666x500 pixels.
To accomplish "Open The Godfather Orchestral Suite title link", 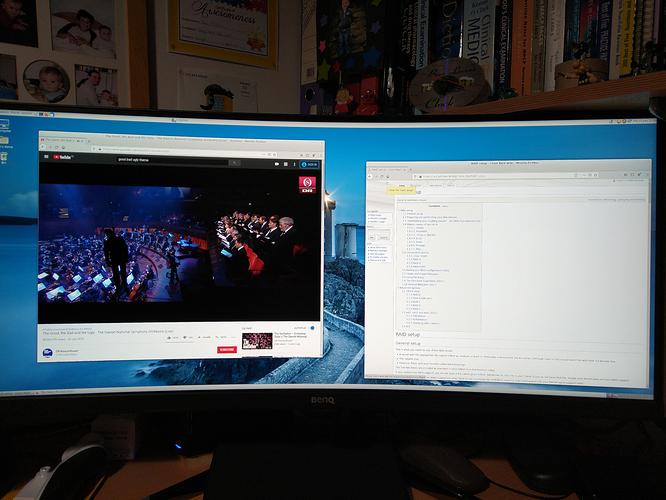I will [291, 335].
